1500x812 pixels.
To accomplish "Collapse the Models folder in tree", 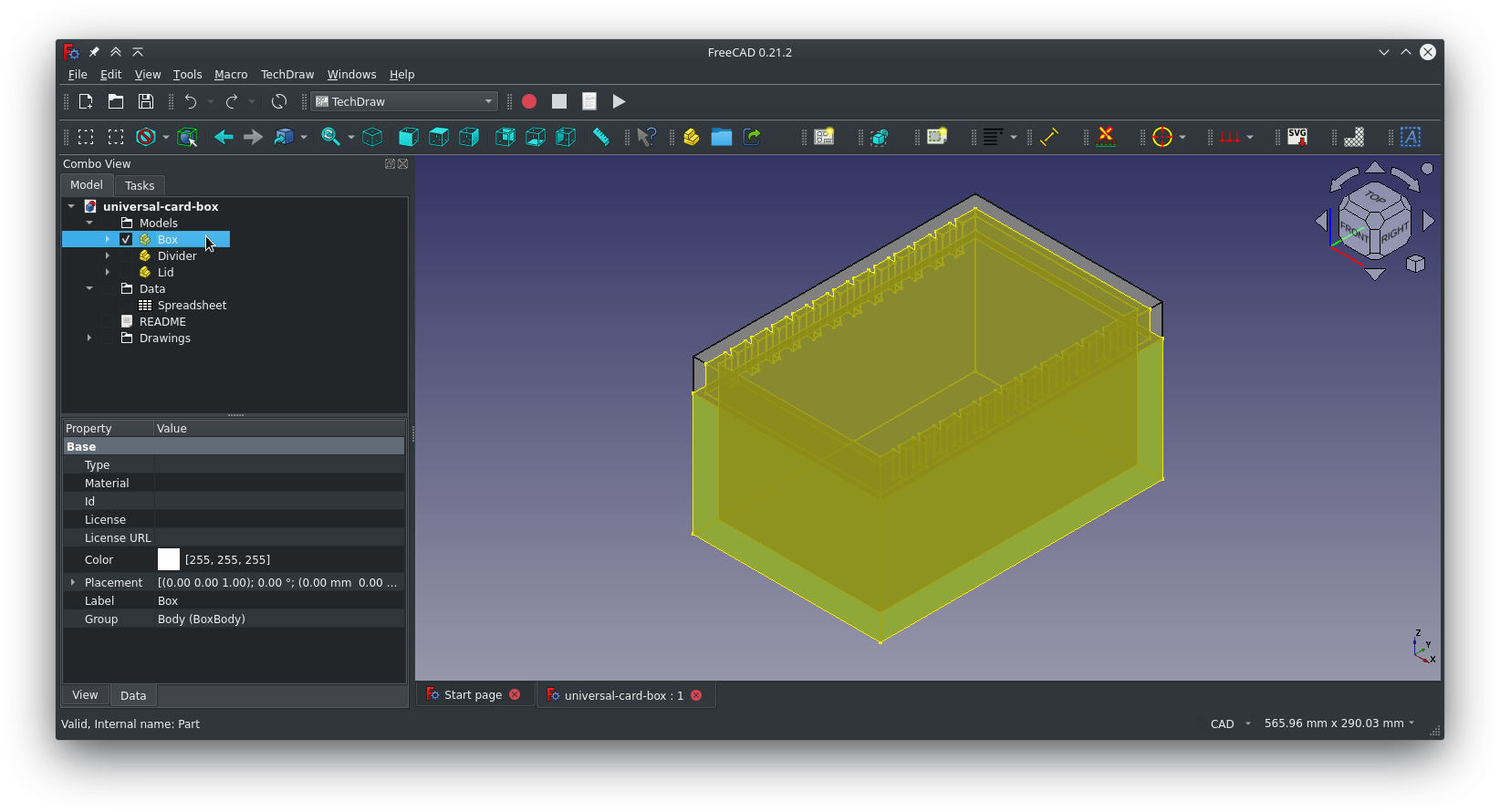I will click(x=89, y=223).
